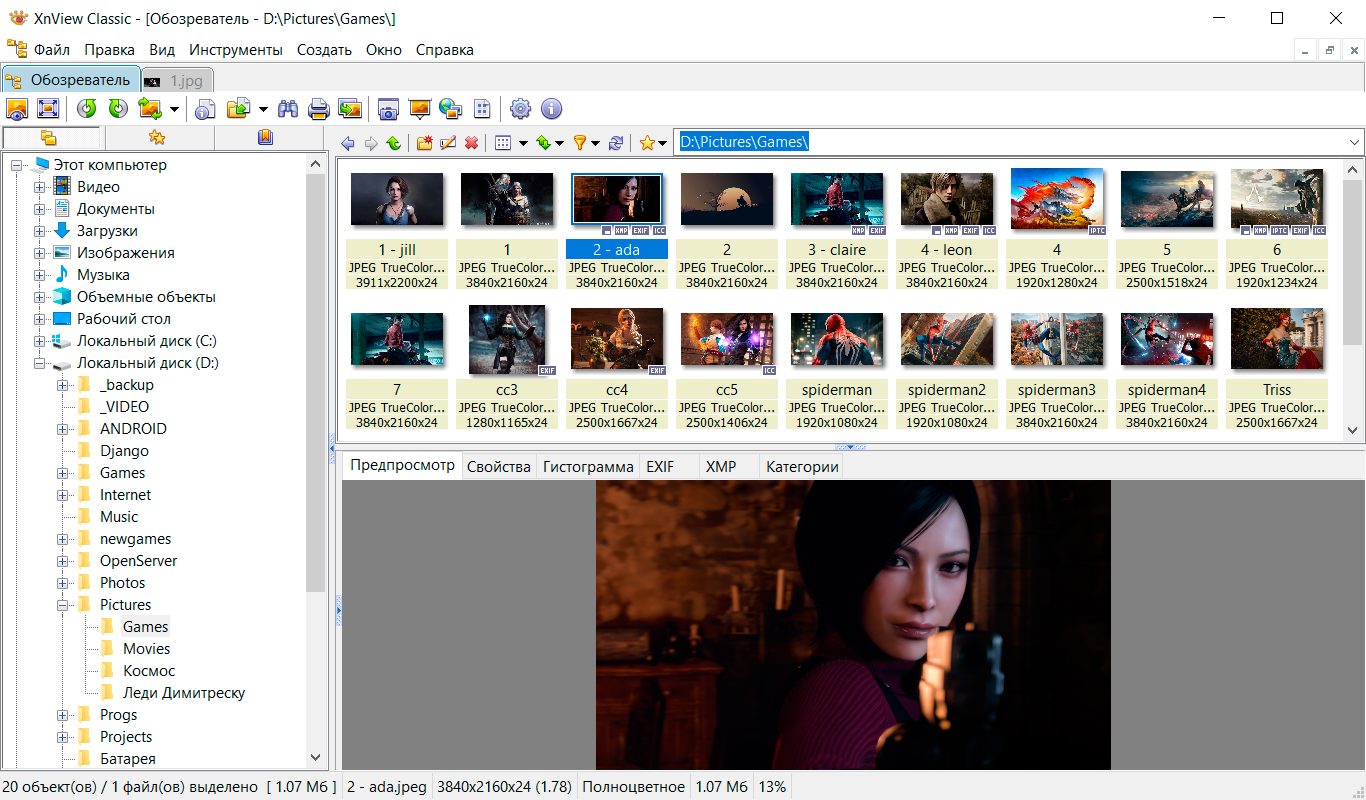Switch to the Свойства tab
This screenshot has height=800, width=1366.
(499, 467)
